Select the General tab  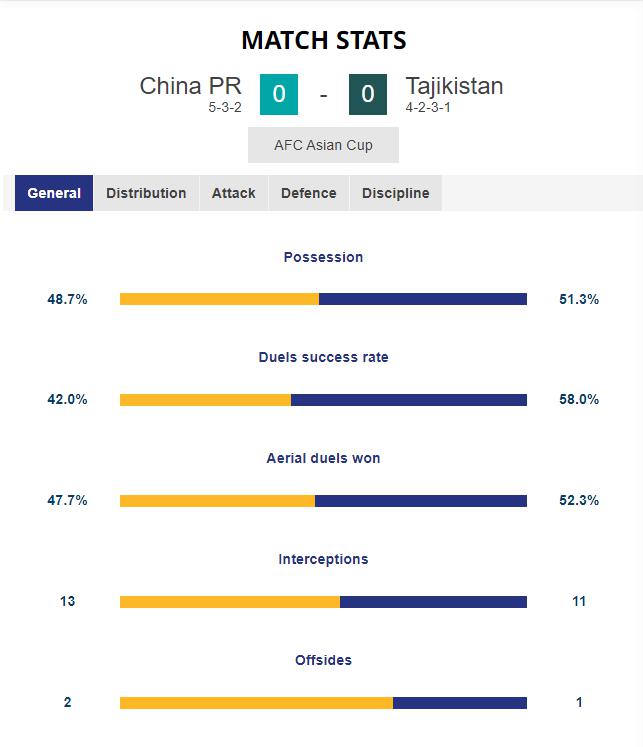54,193
